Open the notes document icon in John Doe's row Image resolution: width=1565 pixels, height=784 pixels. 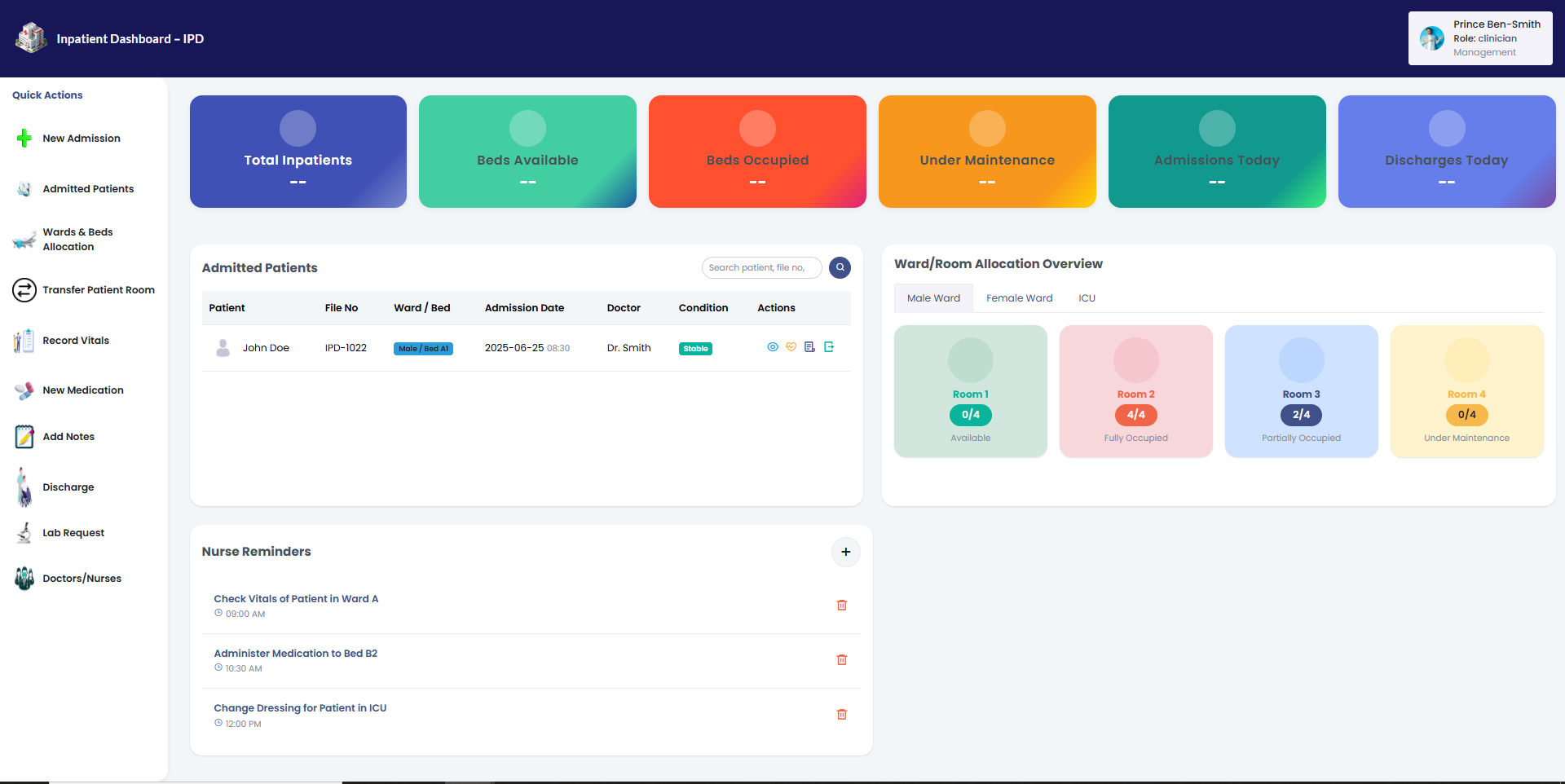[x=809, y=347]
